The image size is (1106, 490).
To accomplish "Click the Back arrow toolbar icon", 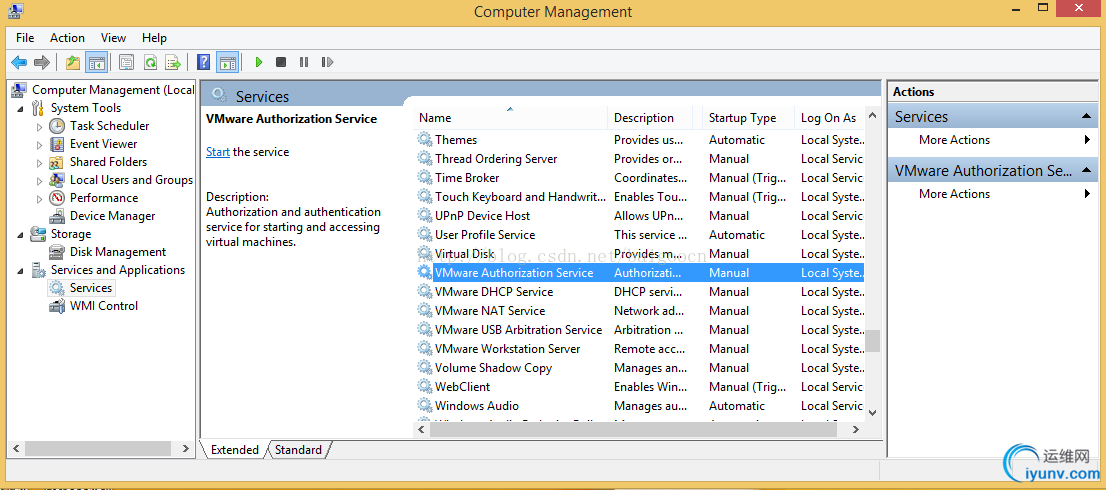I will (x=19, y=62).
